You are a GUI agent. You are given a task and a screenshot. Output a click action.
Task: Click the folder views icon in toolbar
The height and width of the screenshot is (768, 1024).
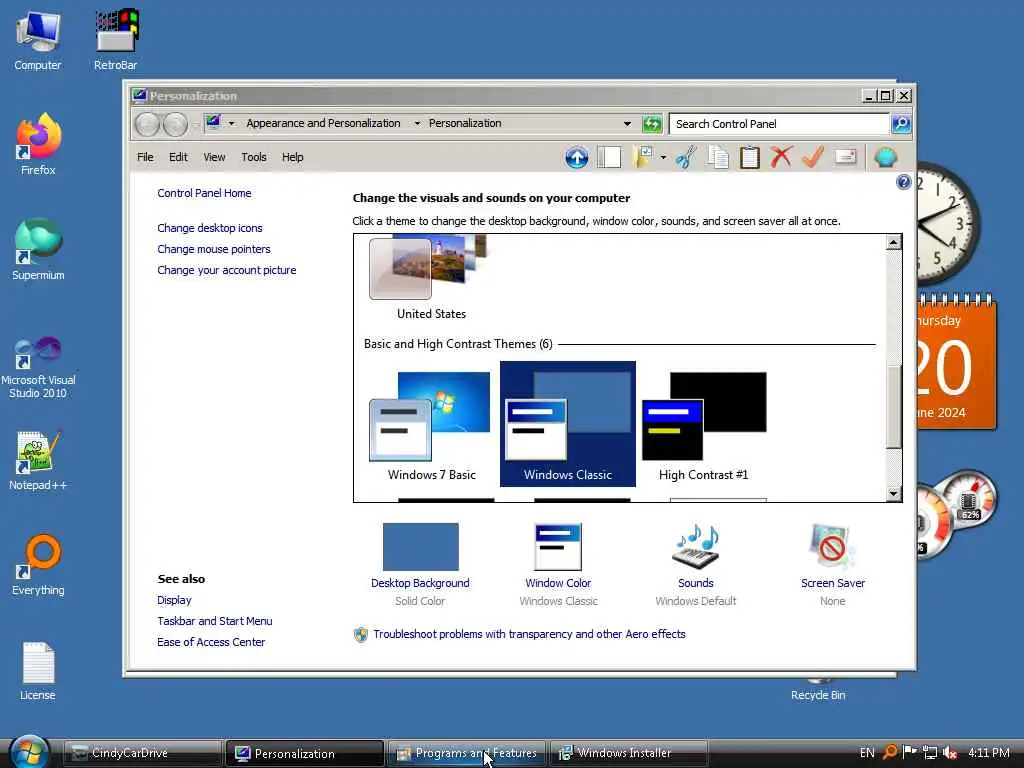point(643,157)
